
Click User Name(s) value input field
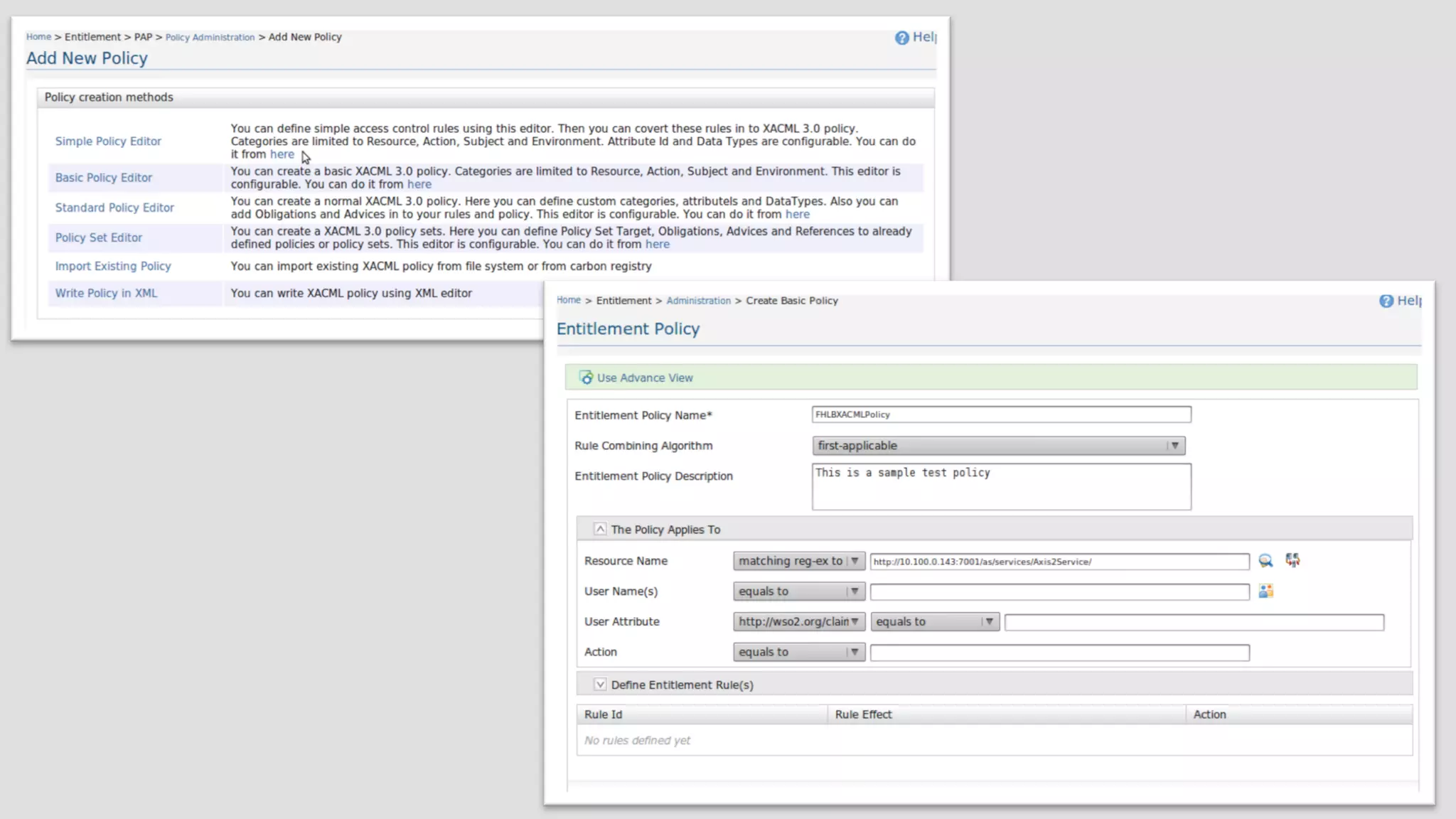pos(1059,591)
